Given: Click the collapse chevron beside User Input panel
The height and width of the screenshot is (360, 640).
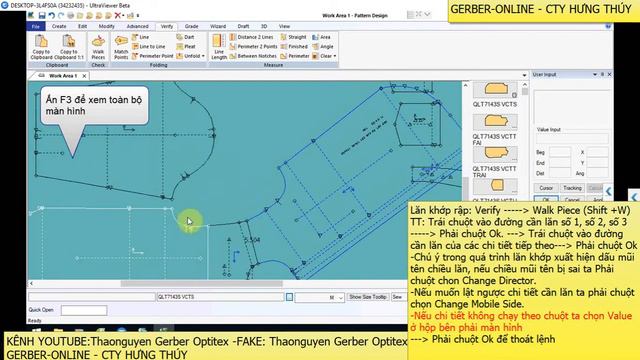Looking at the screenshot, I should [609, 191].
